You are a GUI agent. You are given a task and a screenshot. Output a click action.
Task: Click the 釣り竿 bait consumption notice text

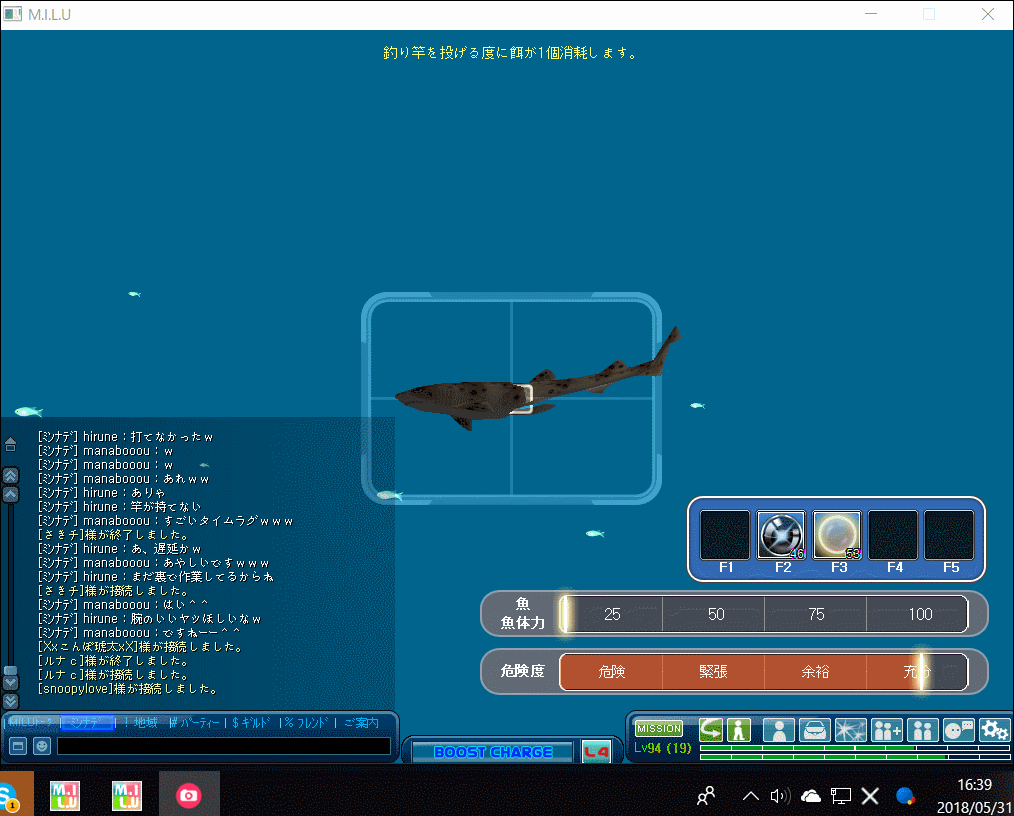[510, 53]
